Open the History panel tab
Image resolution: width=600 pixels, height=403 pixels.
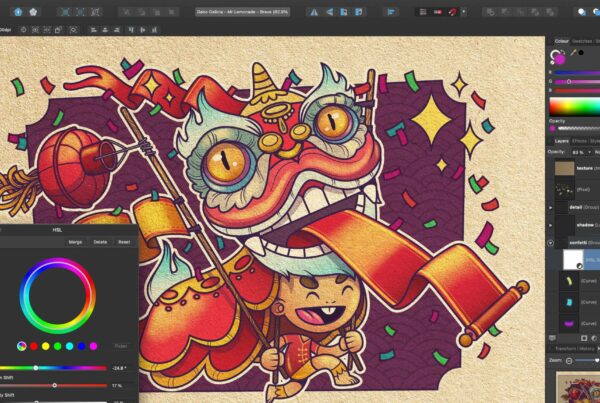(x=587, y=349)
